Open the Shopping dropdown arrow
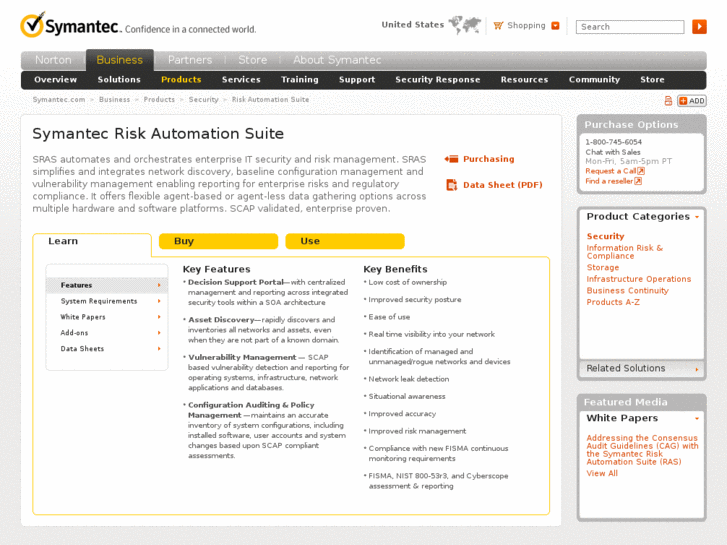Screen dimensions: 727x545 coord(555,26)
